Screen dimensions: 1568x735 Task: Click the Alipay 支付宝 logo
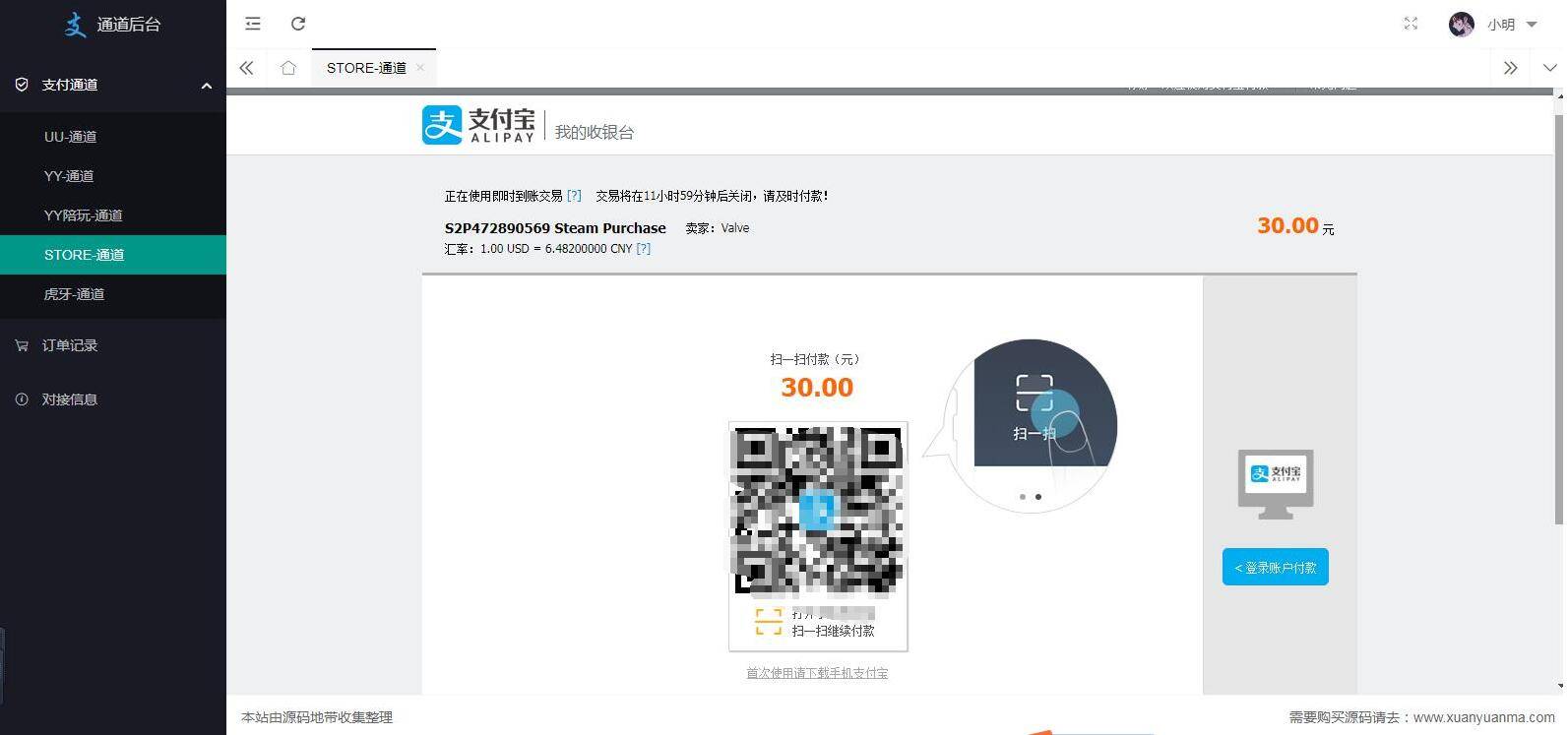[478, 125]
